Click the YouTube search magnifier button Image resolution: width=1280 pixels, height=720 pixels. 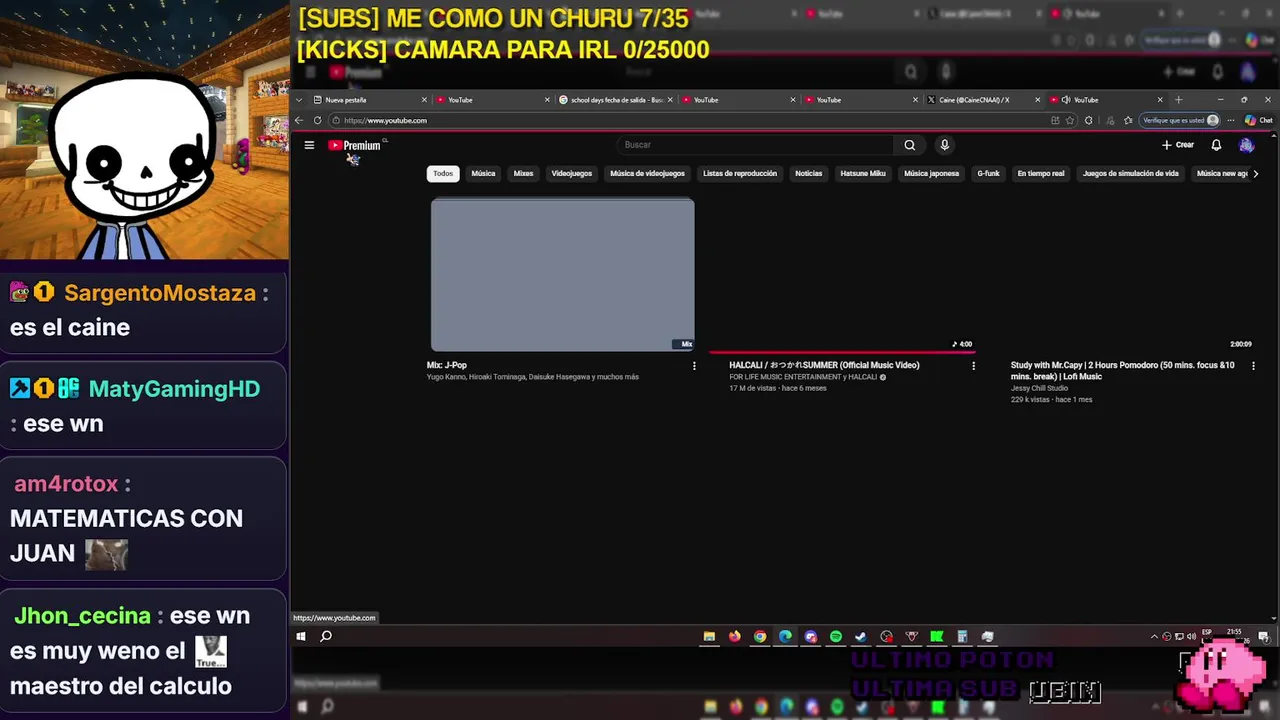[x=909, y=145]
